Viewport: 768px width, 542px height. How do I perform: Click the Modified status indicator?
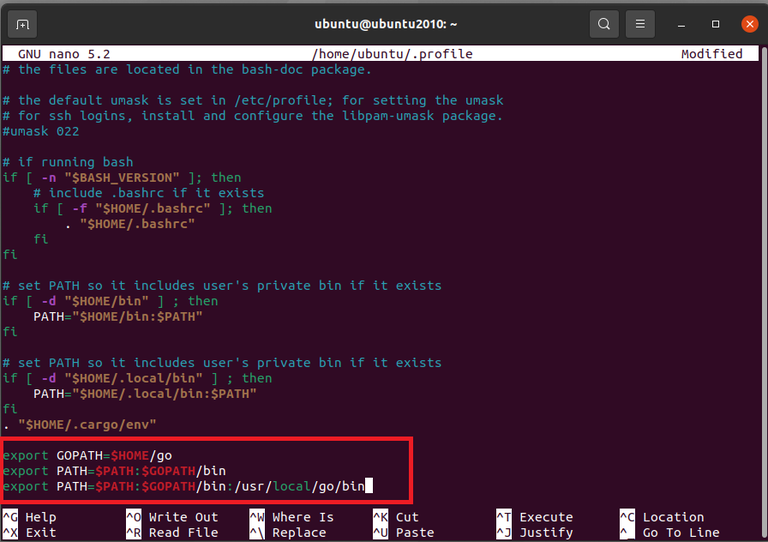click(712, 54)
